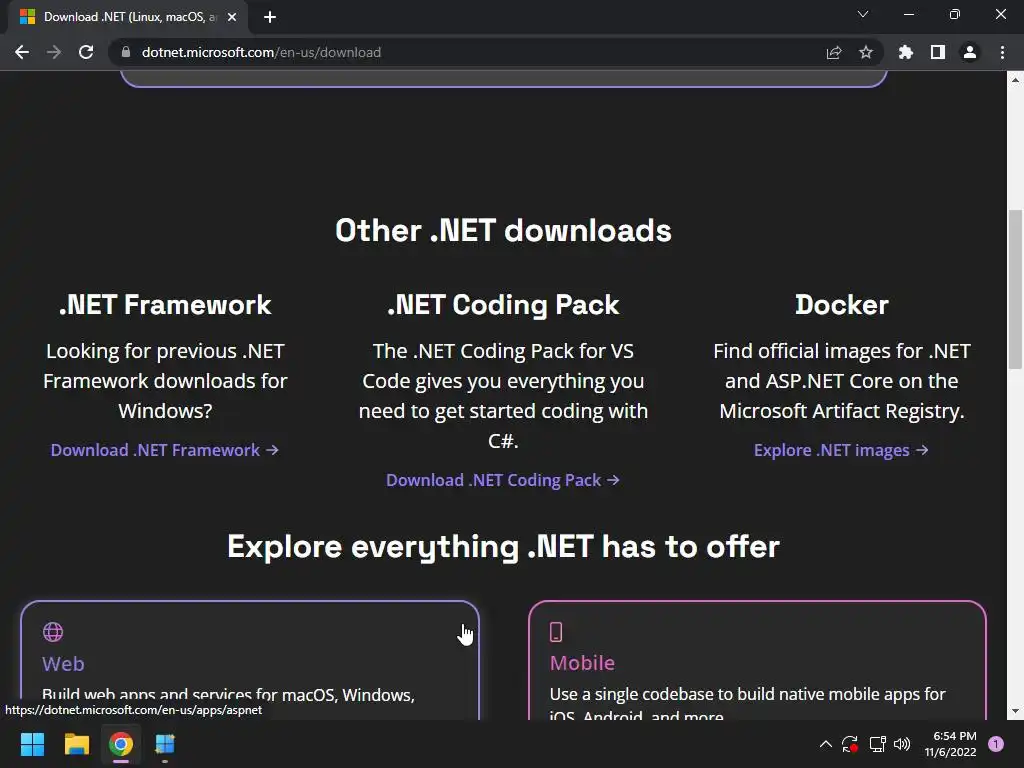Open the tab search dropdown
The image size is (1024, 768).
point(863,14)
